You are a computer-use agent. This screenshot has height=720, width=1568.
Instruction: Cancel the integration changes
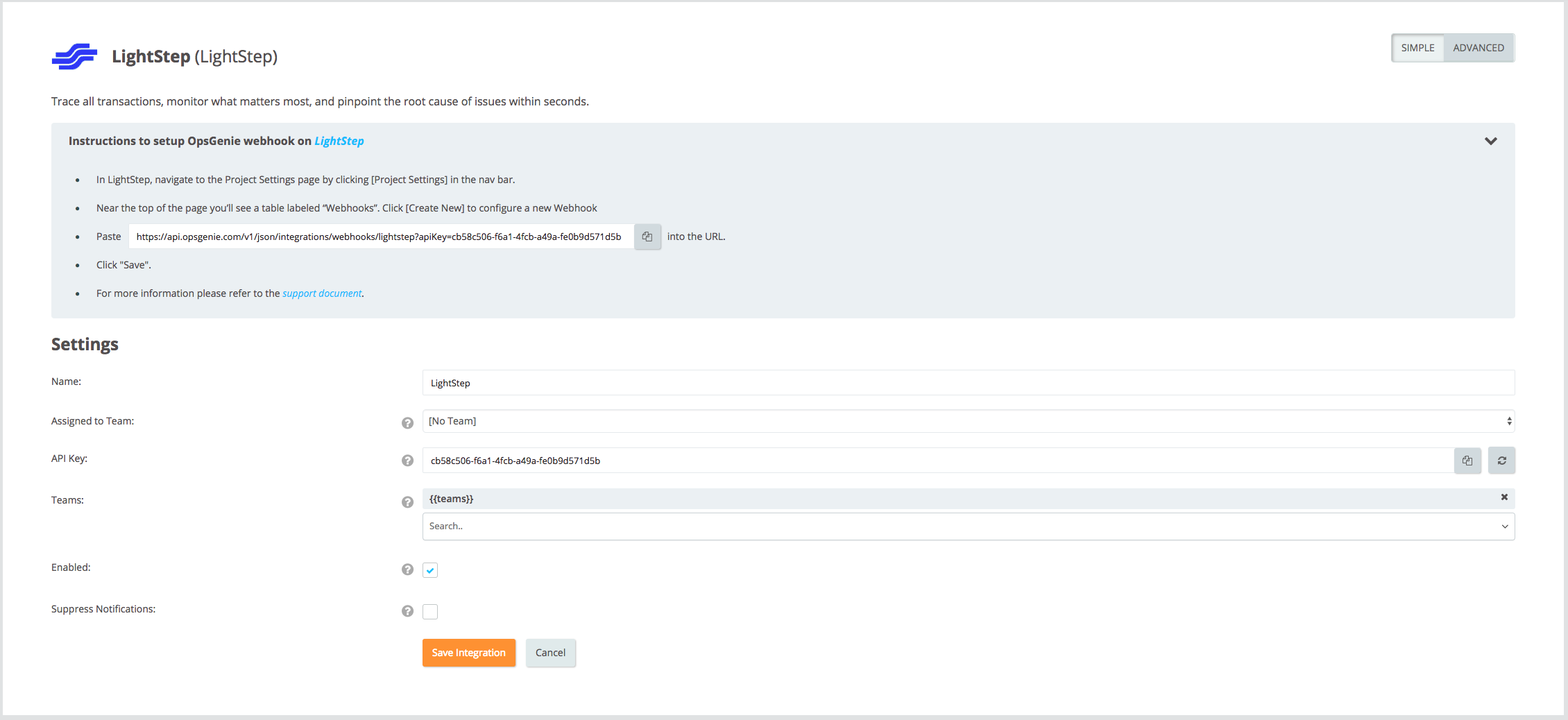click(550, 653)
